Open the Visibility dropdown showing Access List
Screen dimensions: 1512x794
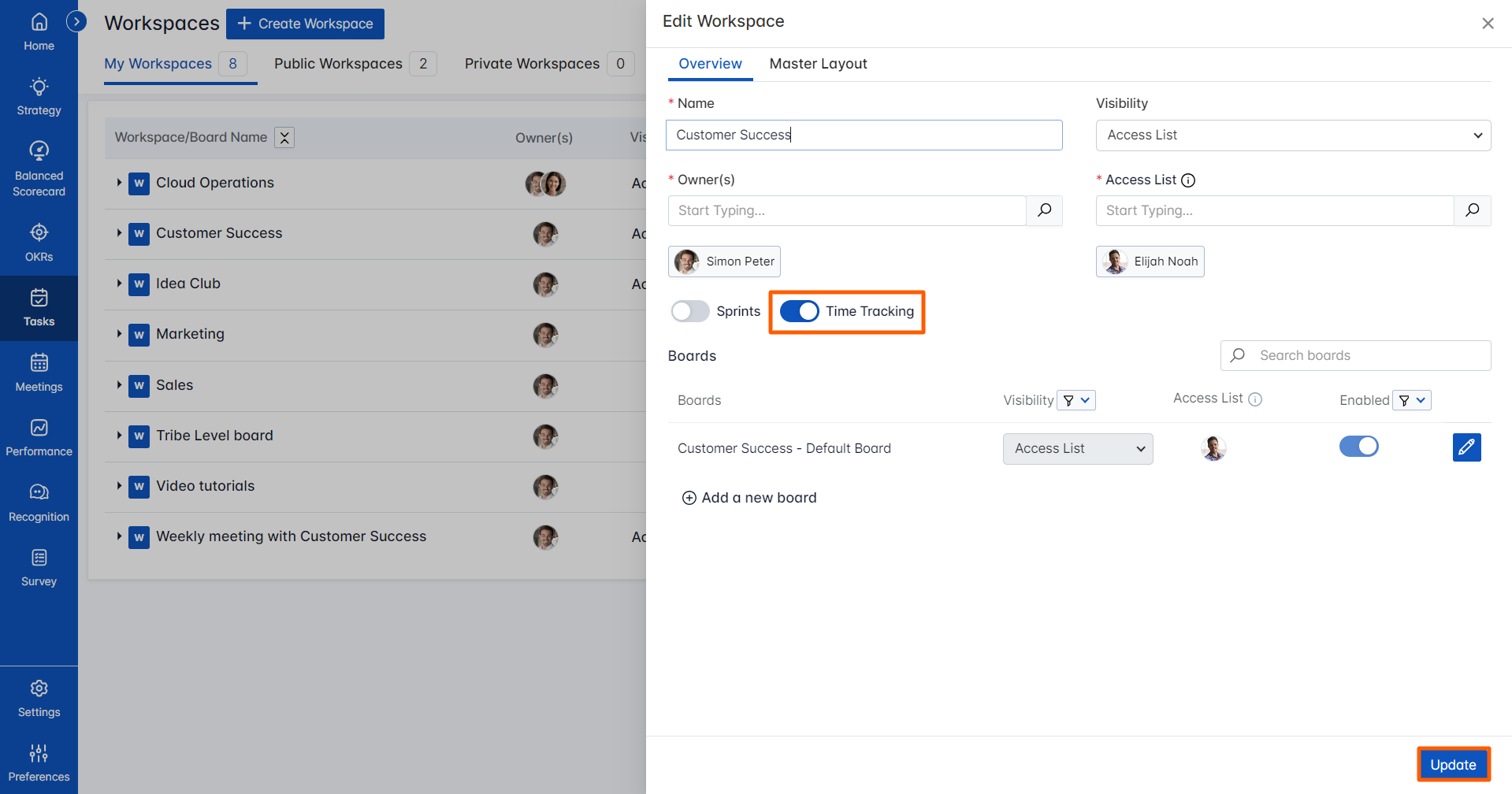click(x=1292, y=135)
